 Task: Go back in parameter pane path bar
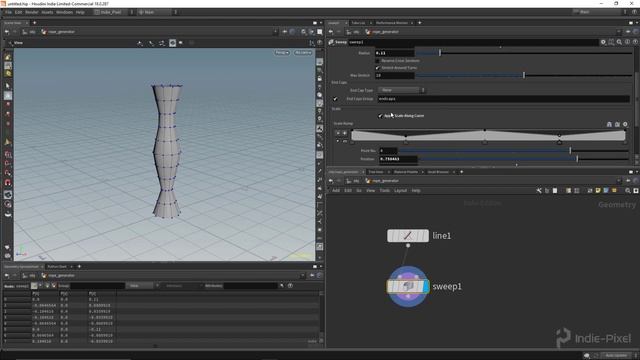pos(331,32)
